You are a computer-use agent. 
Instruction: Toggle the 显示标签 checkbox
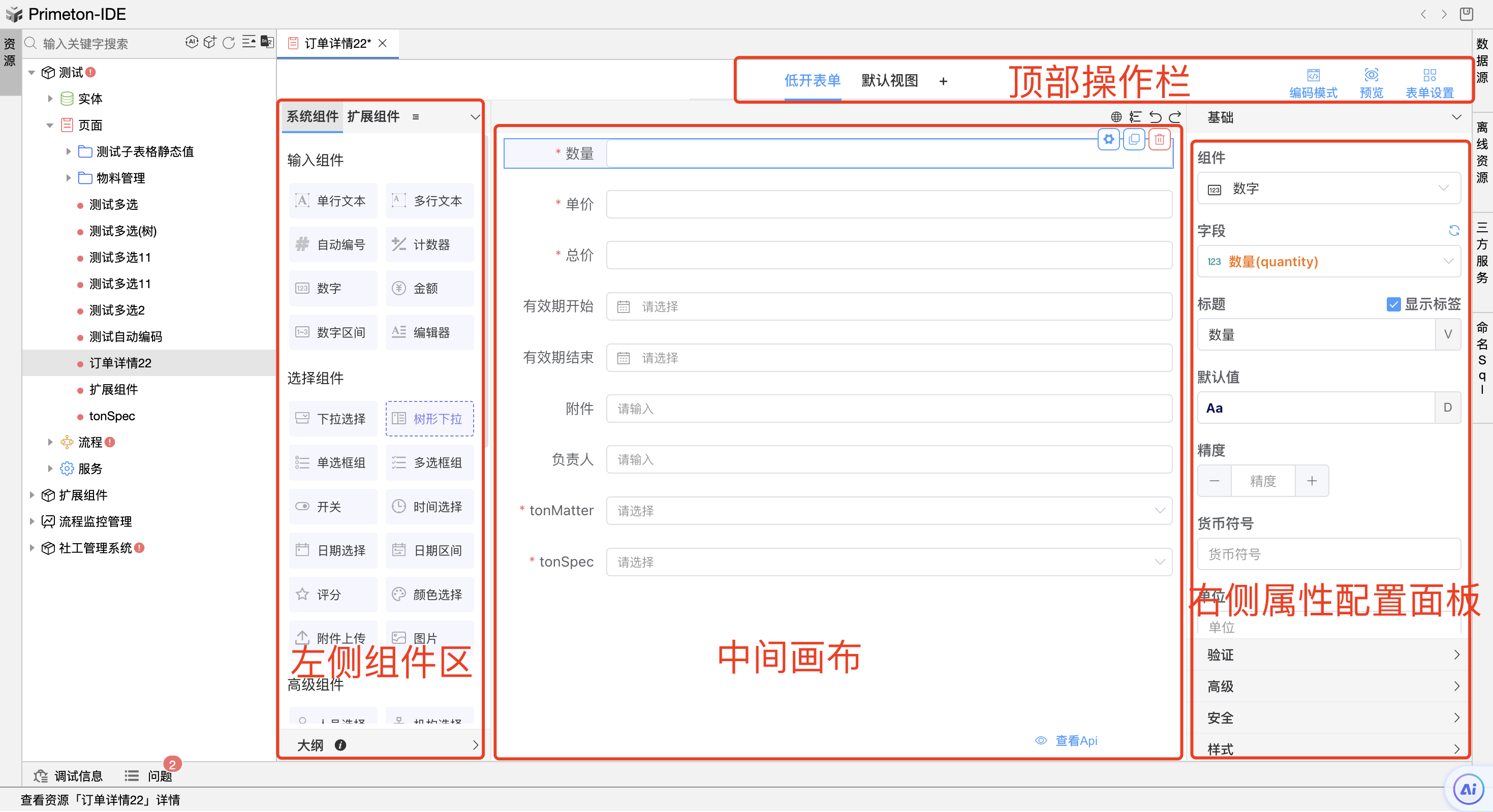tap(1393, 304)
